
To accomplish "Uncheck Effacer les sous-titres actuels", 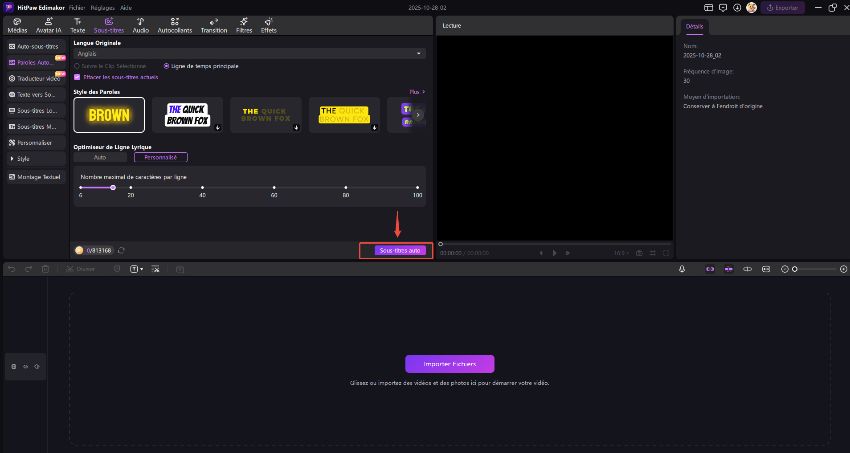I will coord(78,76).
